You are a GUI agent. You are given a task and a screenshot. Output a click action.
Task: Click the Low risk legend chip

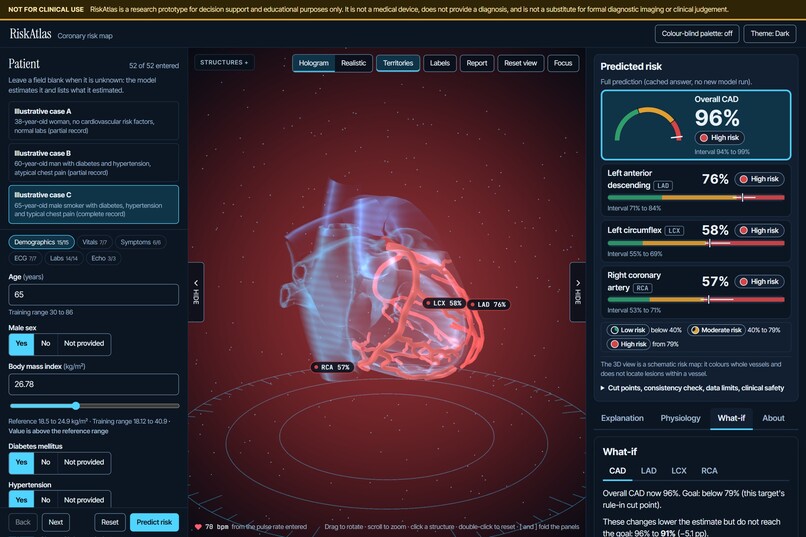627,330
